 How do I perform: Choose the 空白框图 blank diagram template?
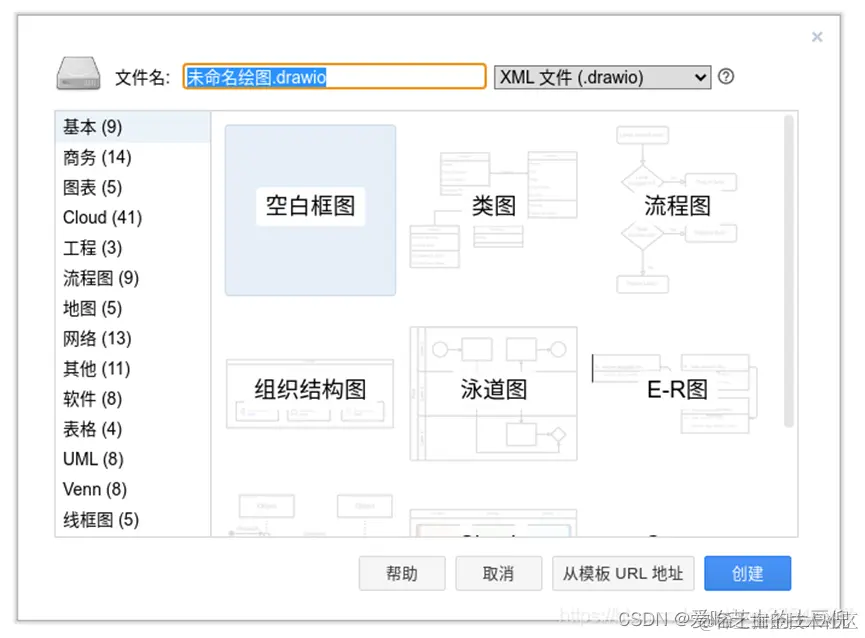coord(310,210)
